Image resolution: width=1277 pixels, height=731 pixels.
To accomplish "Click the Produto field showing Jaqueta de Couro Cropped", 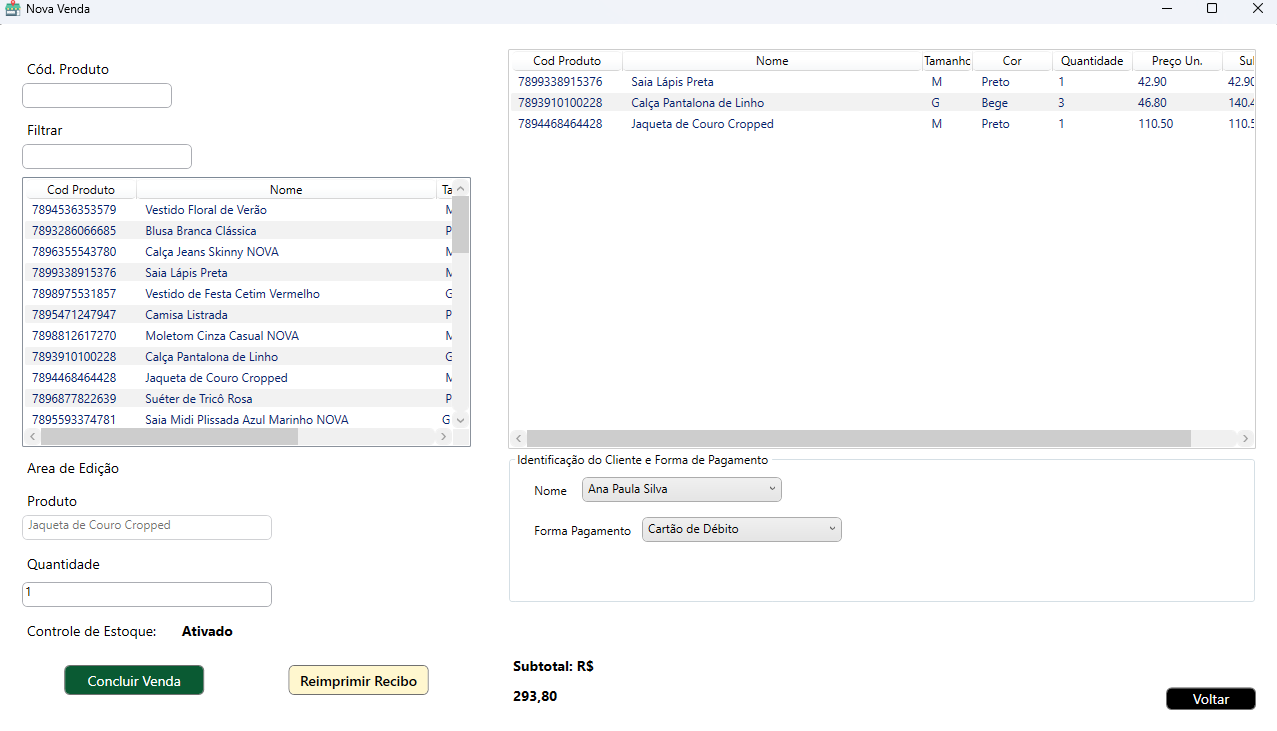I will (147, 527).
